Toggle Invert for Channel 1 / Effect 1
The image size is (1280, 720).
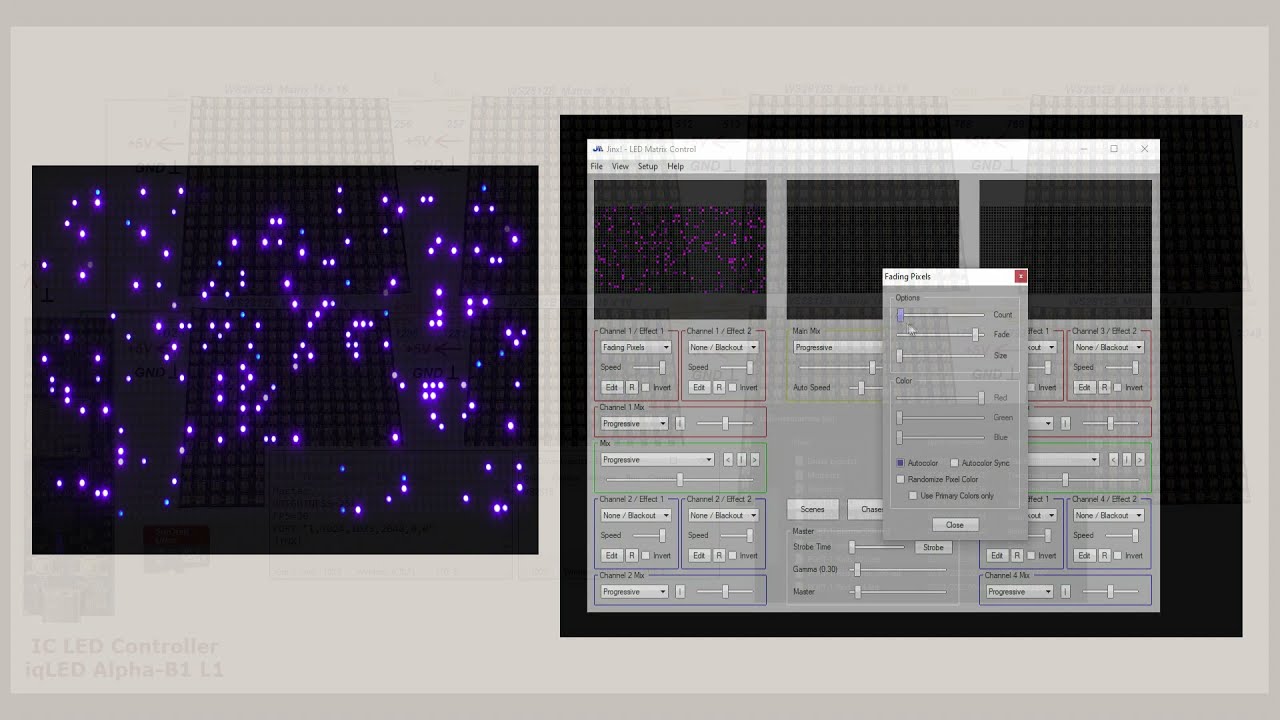(646, 387)
